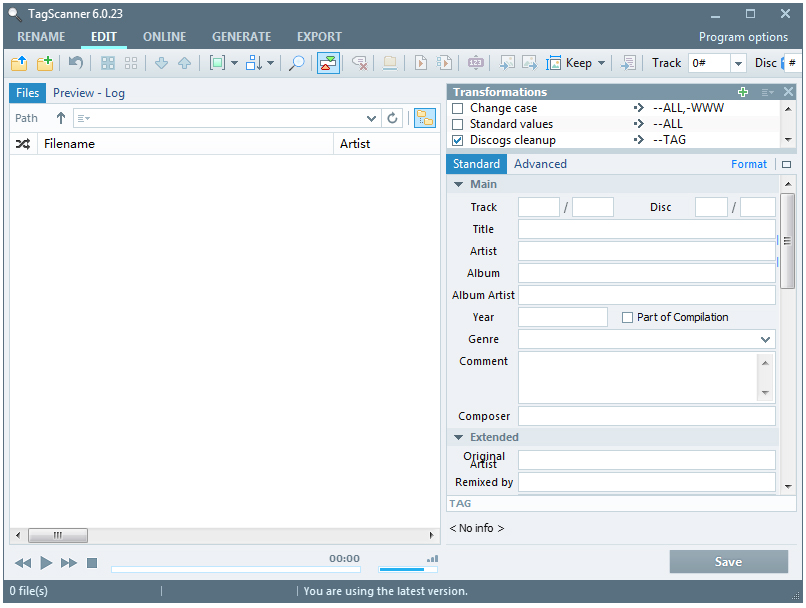Click the tan folder cover icon

point(390,63)
